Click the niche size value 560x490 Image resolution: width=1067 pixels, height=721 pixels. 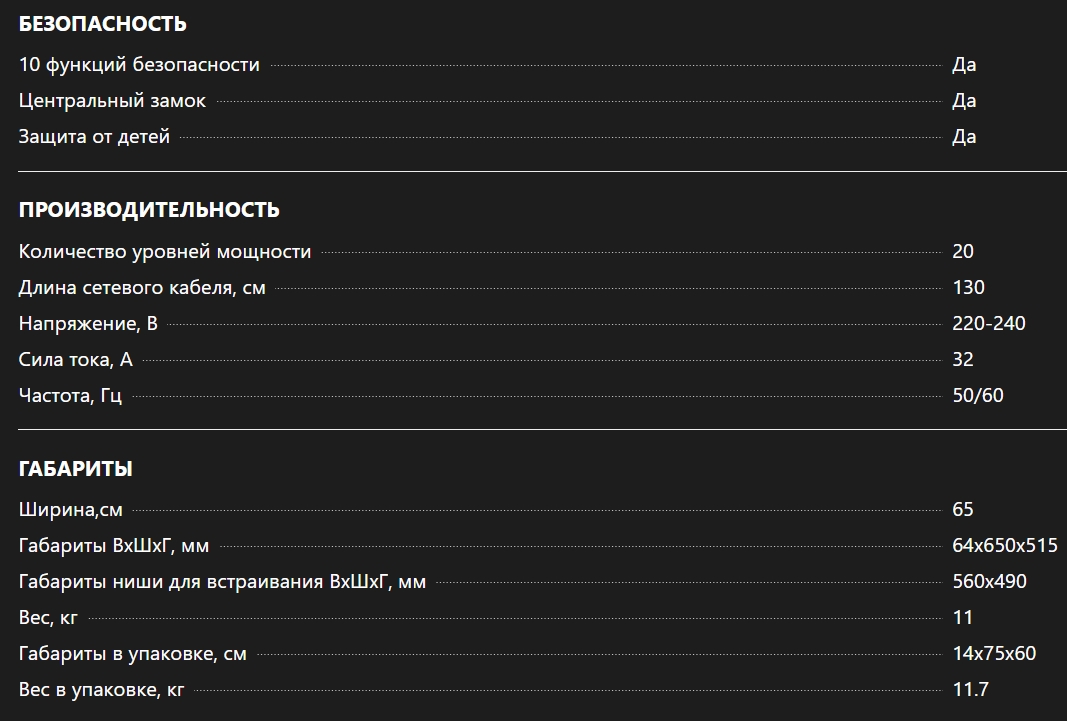[989, 582]
